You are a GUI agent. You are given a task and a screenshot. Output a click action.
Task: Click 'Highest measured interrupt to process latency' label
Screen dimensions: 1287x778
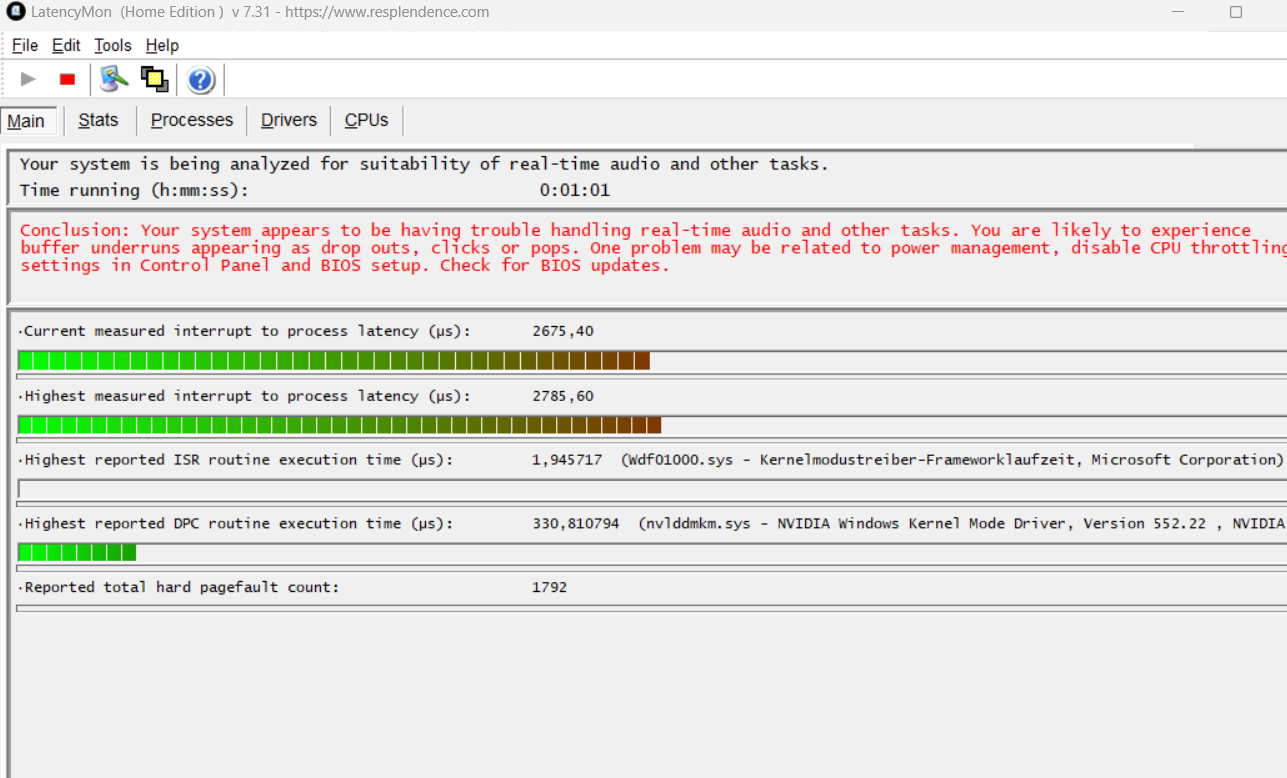247,396
